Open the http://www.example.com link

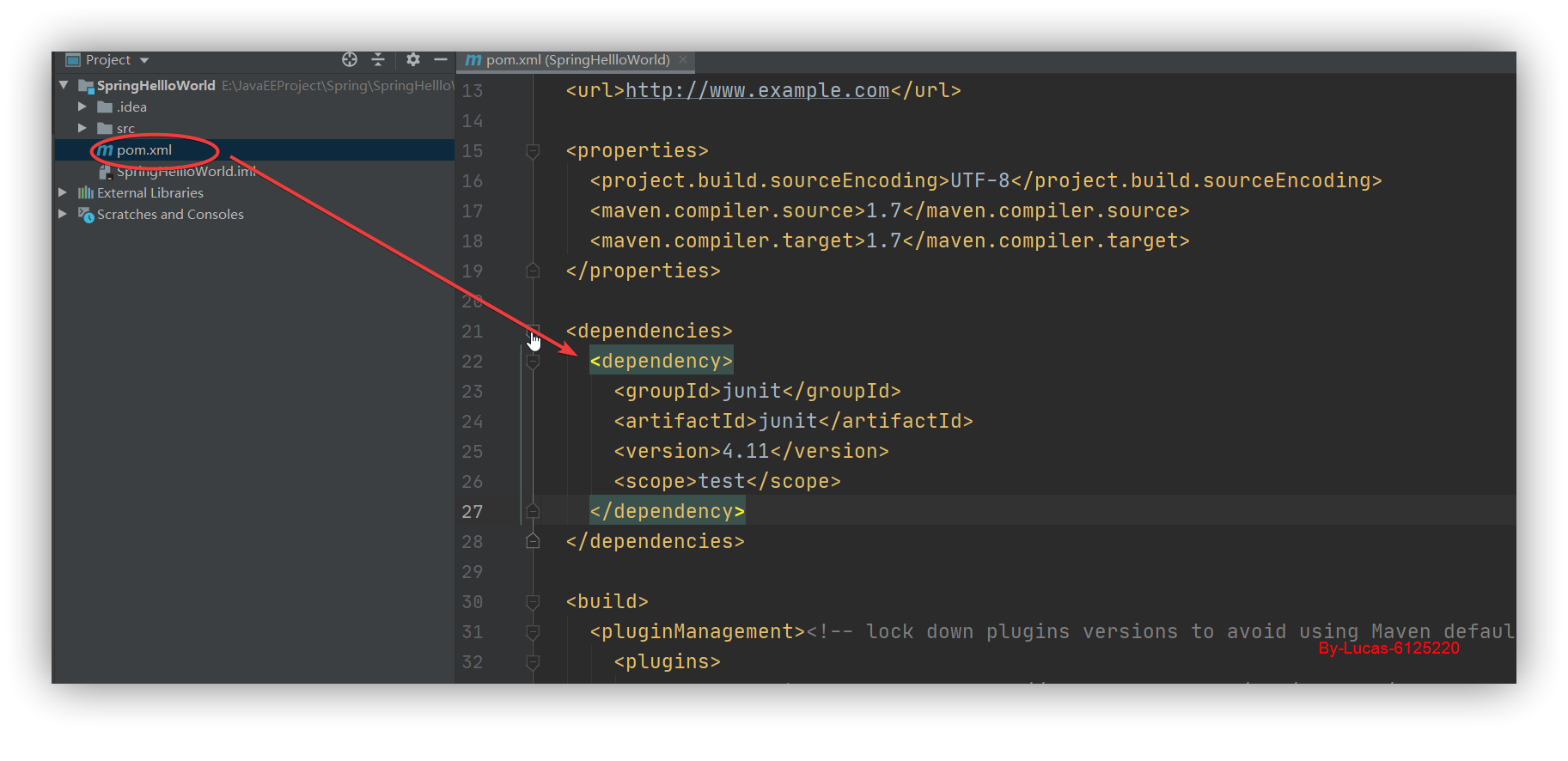(757, 90)
